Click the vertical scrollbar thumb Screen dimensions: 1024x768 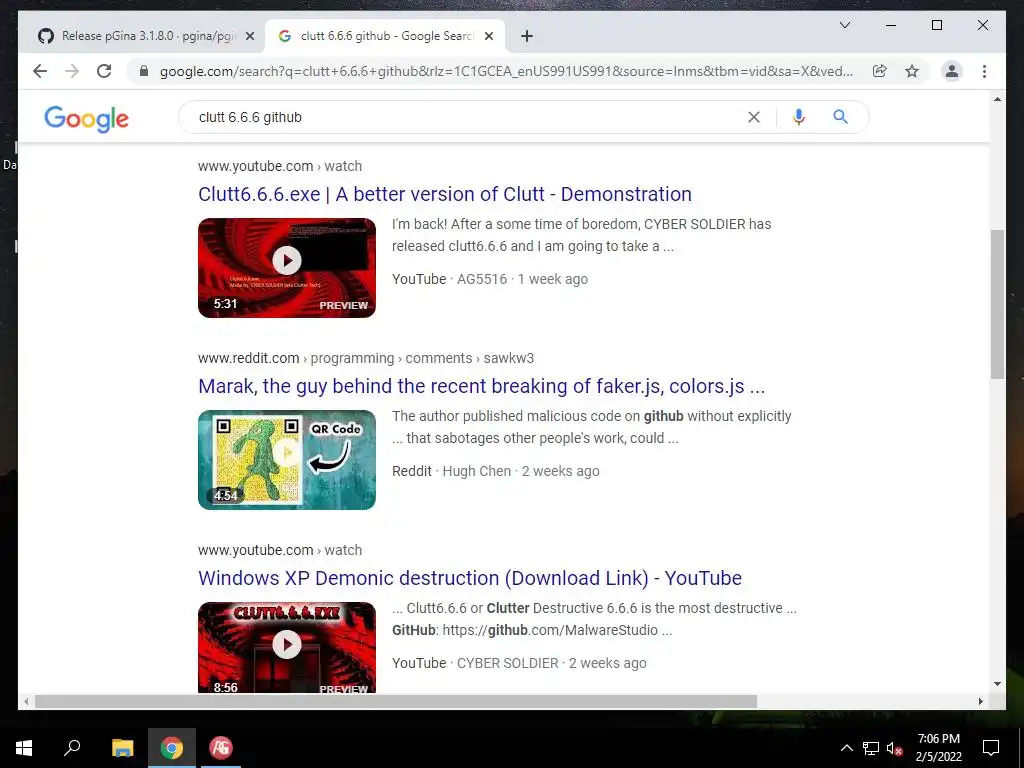point(997,304)
